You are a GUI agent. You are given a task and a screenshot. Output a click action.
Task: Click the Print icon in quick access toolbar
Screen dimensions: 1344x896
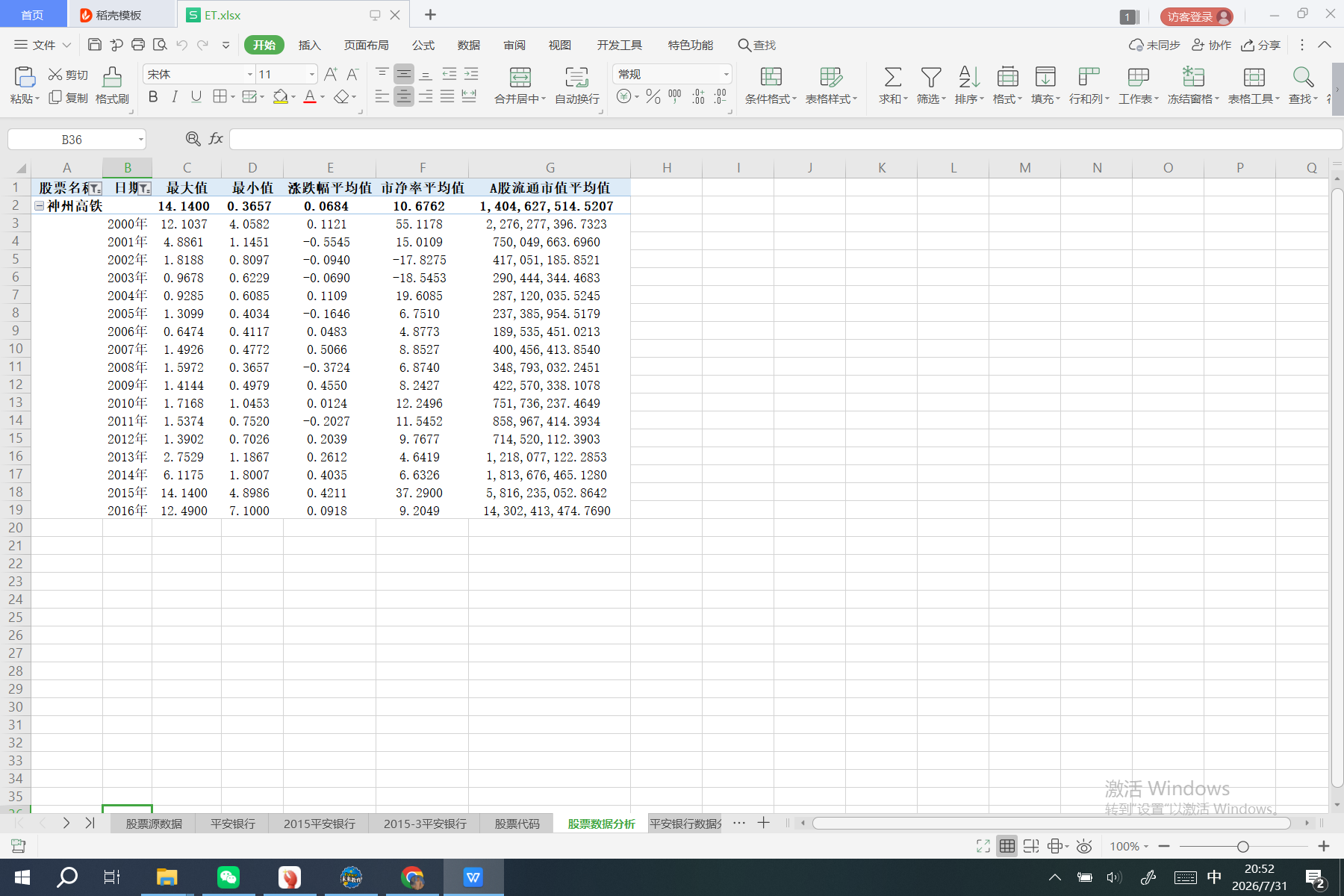pyautogui.click(x=138, y=45)
